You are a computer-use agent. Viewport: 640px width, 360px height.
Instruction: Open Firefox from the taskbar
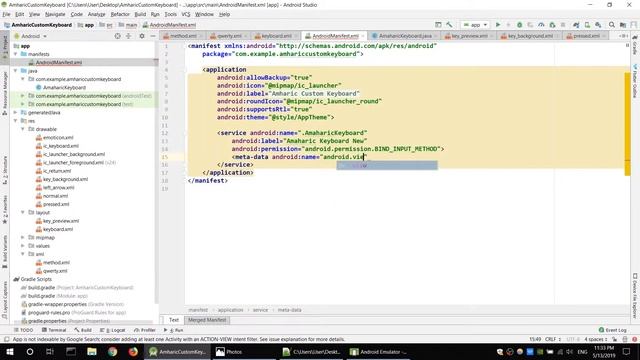133,351
